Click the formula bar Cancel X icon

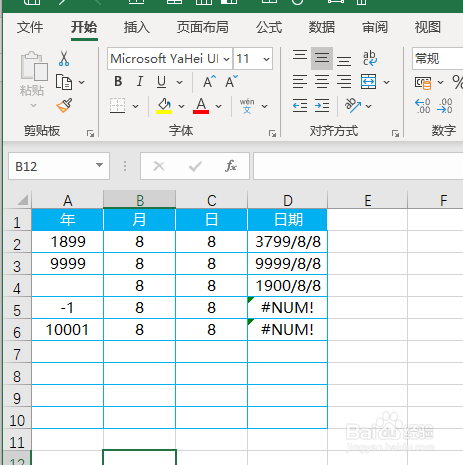159,166
